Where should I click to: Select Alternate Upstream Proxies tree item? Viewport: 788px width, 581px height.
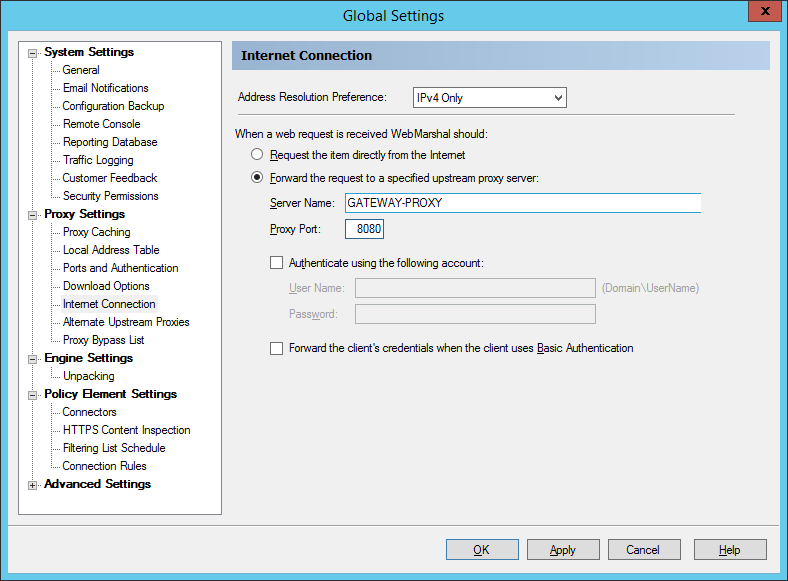pyautogui.click(x=126, y=322)
